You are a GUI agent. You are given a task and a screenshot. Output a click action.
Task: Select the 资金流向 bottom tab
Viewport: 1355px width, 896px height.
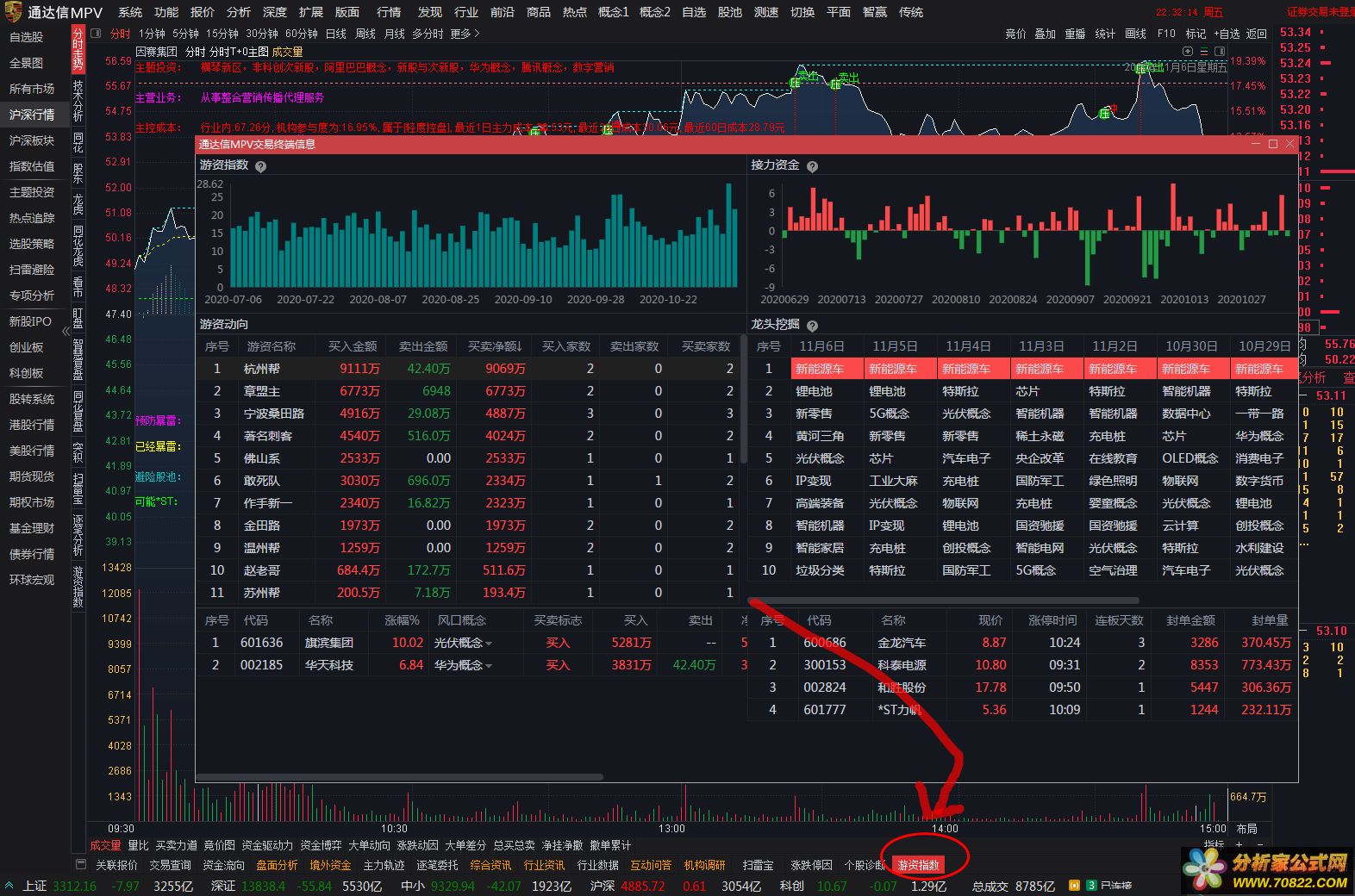223,865
